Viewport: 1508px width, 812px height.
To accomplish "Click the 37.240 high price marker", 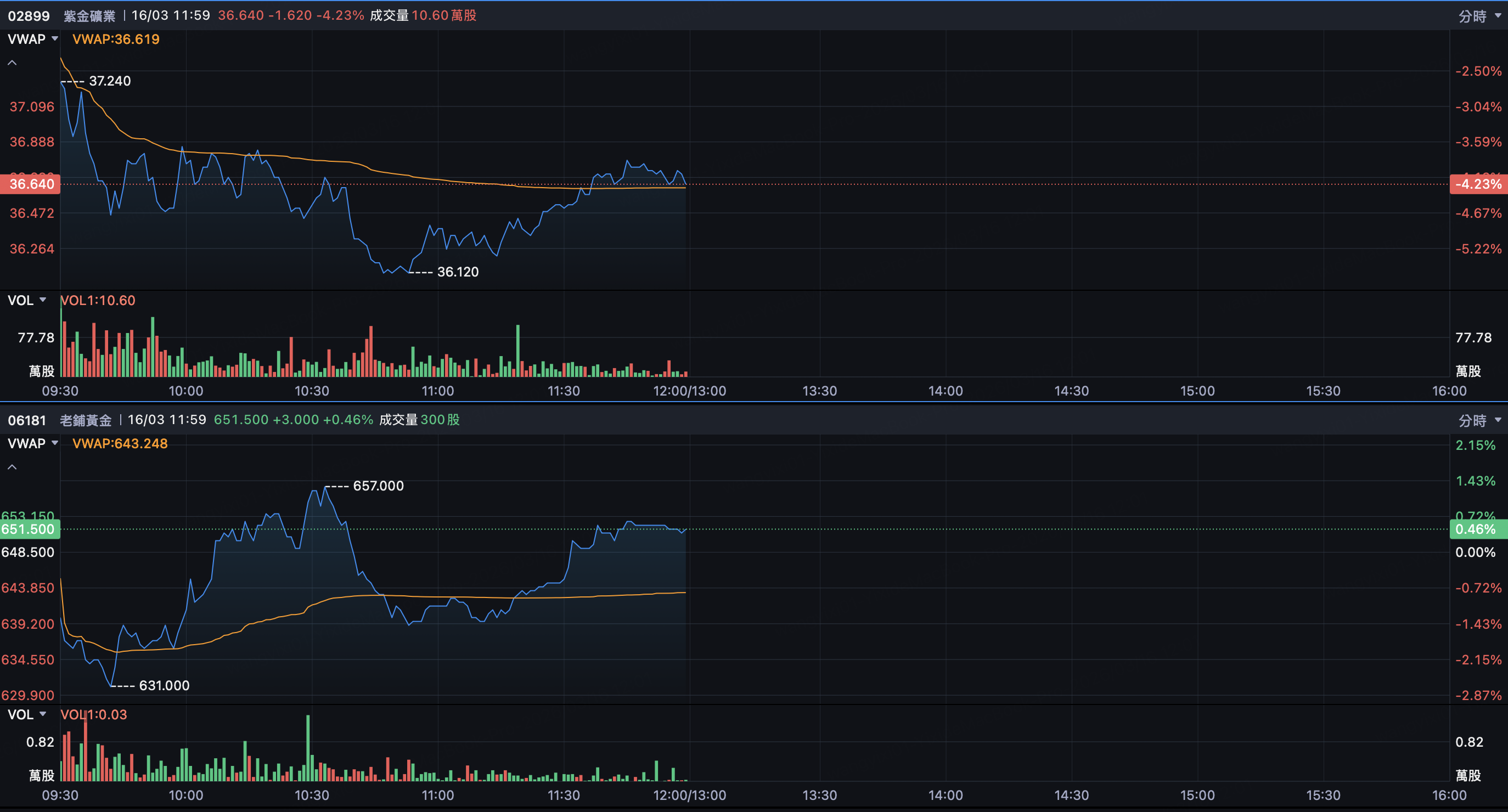I will (x=109, y=81).
